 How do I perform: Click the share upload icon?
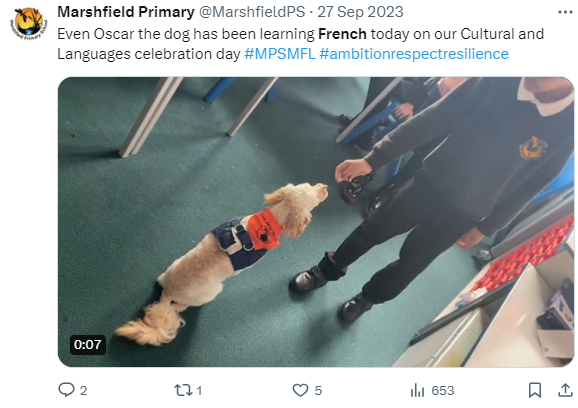pyautogui.click(x=565, y=390)
